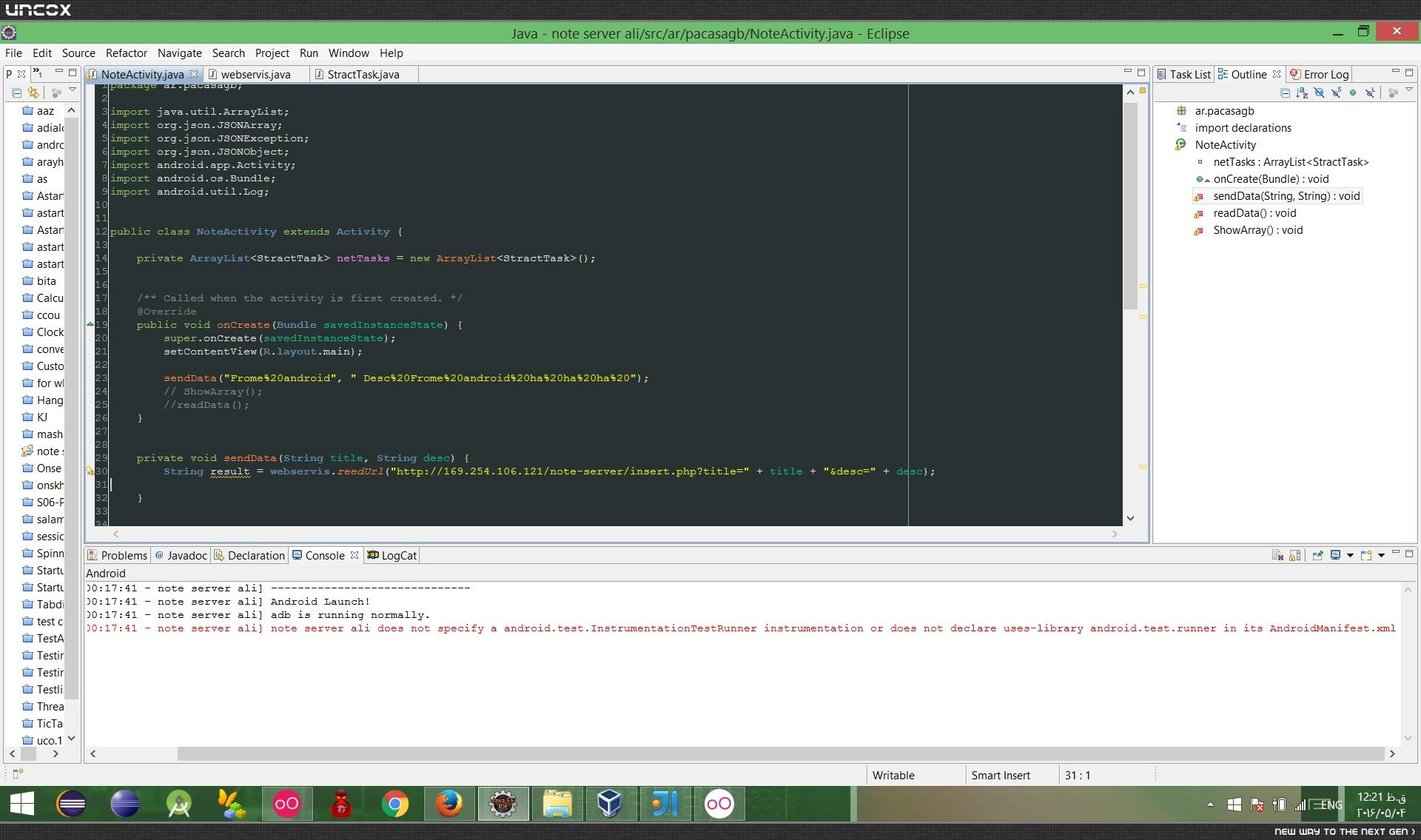Open the Run menu
The image size is (1421, 840).
(309, 53)
